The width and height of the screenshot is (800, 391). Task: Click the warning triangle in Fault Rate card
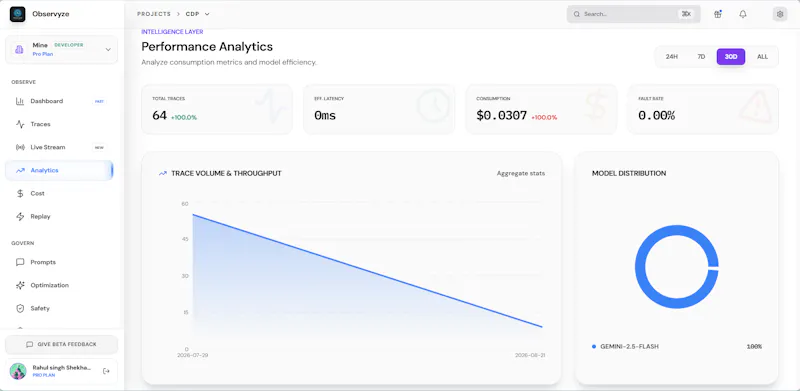tap(756, 106)
